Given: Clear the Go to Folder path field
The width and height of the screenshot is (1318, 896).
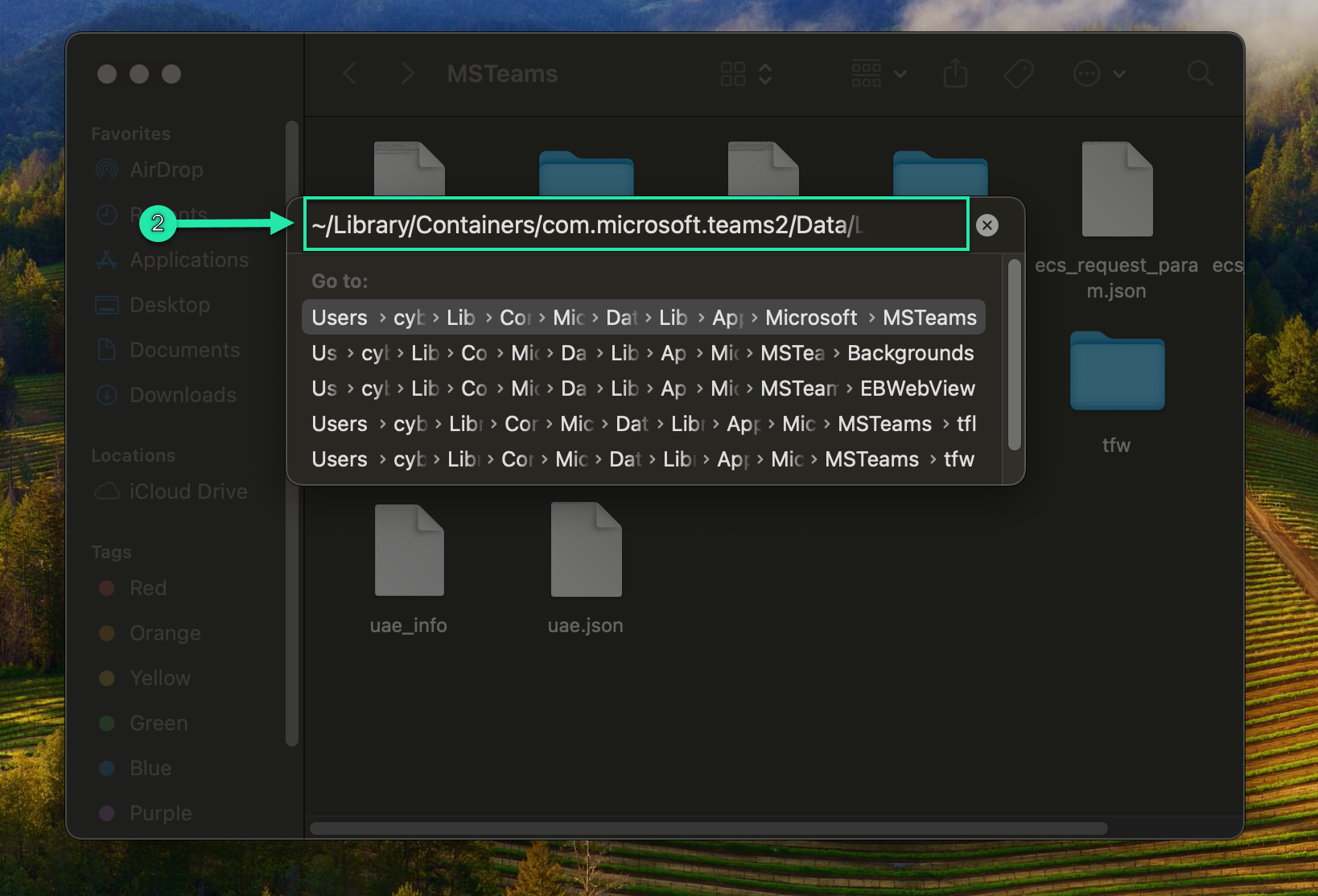Looking at the screenshot, I should 987,225.
